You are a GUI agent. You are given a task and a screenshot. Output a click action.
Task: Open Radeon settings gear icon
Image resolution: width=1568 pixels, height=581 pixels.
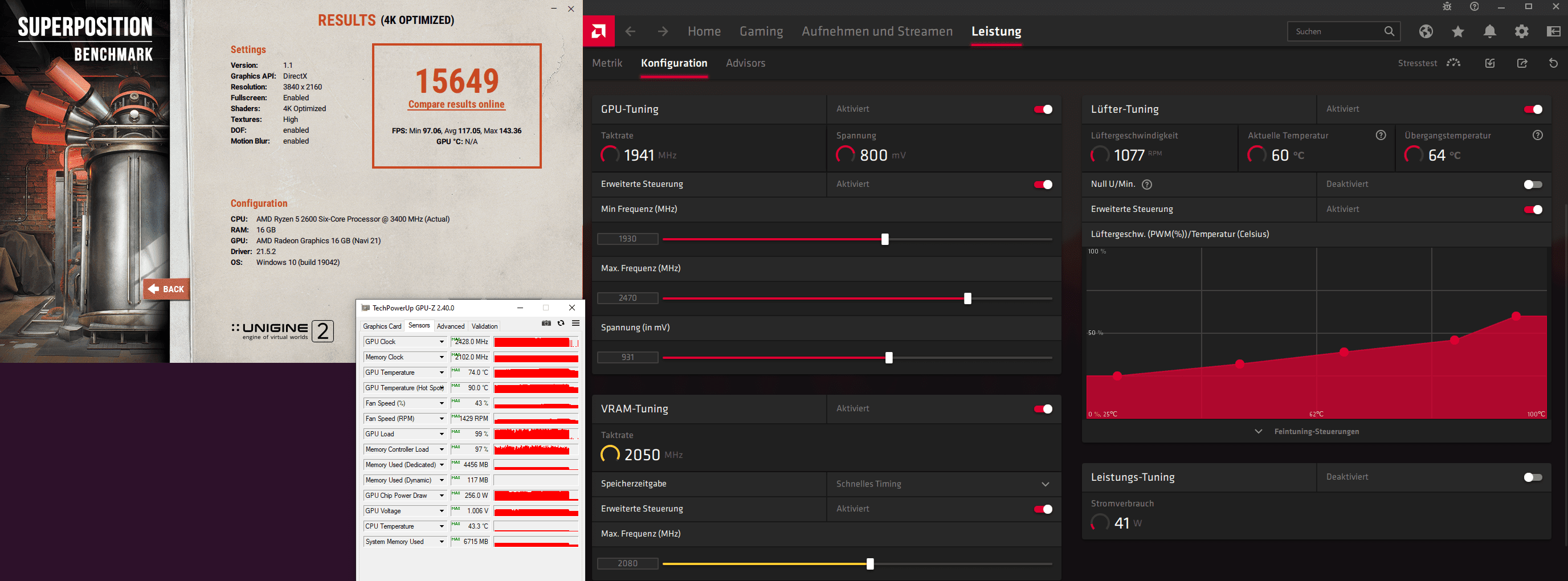tap(1521, 31)
